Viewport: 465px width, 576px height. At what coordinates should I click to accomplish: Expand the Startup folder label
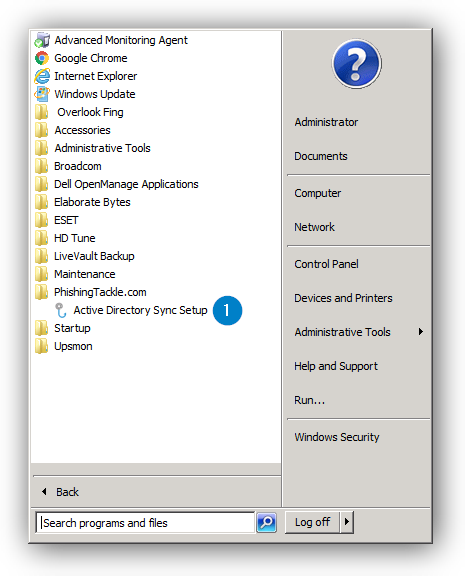pos(72,328)
